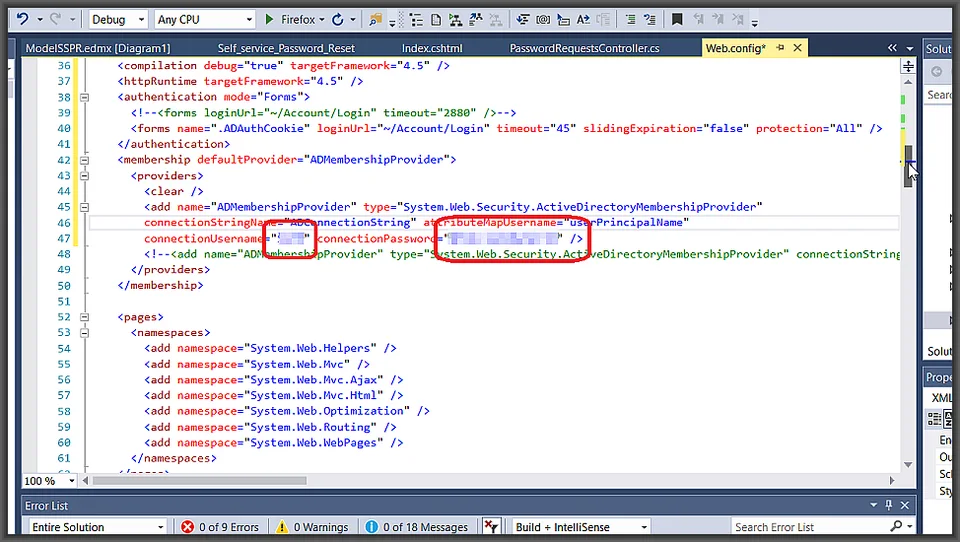Click the icon with the @ symbol
The image size is (960, 542).
[x=542, y=20]
